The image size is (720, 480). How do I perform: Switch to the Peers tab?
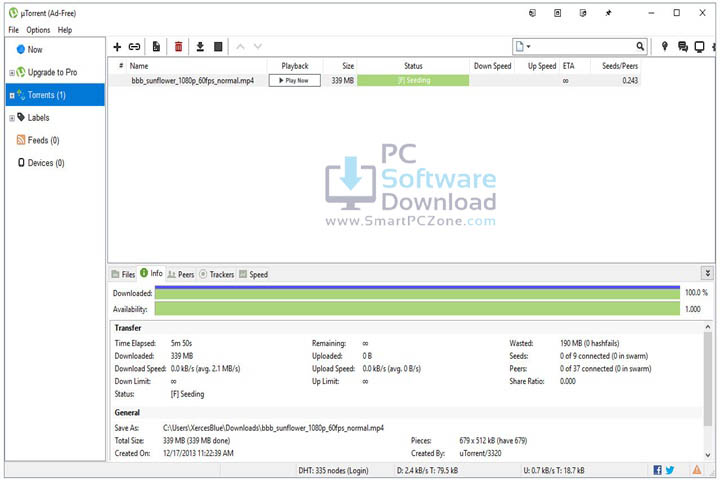pyautogui.click(x=180, y=274)
